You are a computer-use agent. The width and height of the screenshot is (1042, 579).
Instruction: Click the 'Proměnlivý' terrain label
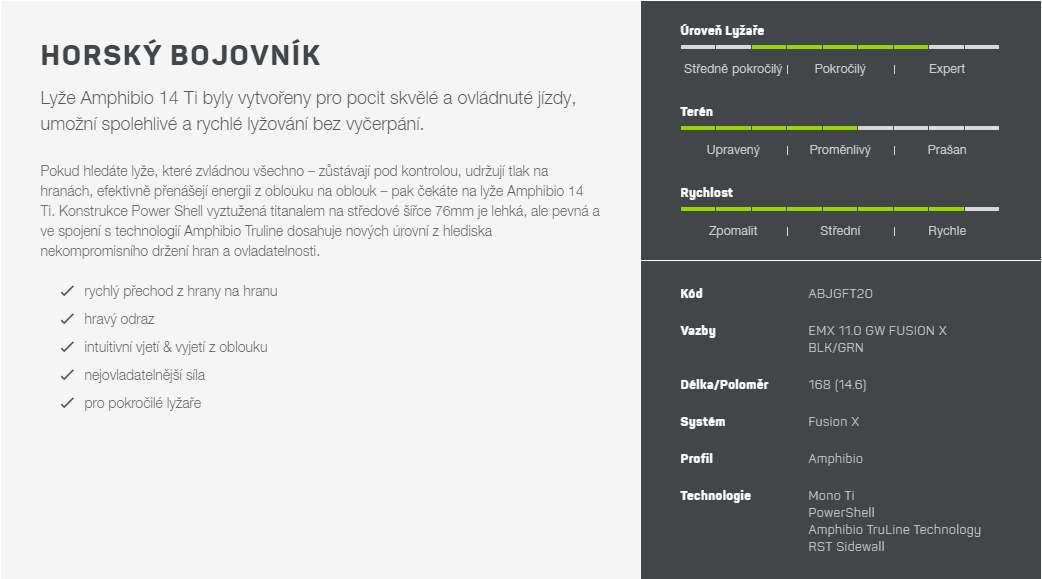840,150
